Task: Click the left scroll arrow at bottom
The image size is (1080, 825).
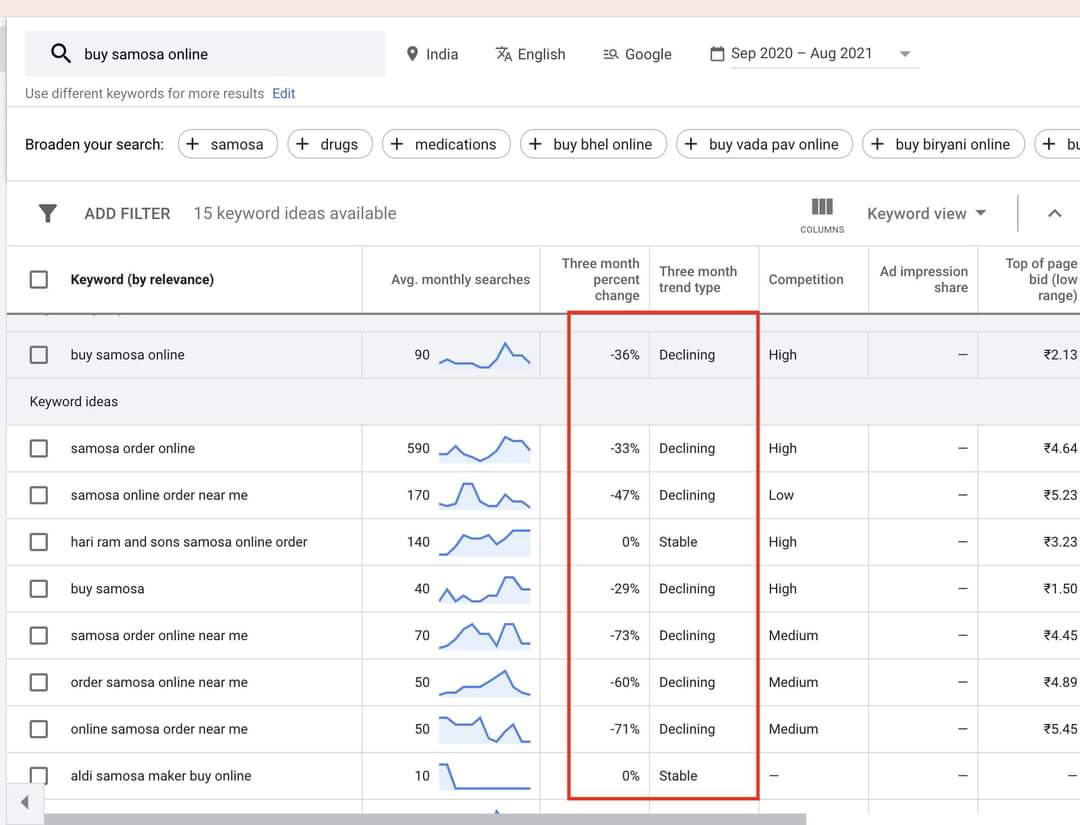Action: point(25,802)
